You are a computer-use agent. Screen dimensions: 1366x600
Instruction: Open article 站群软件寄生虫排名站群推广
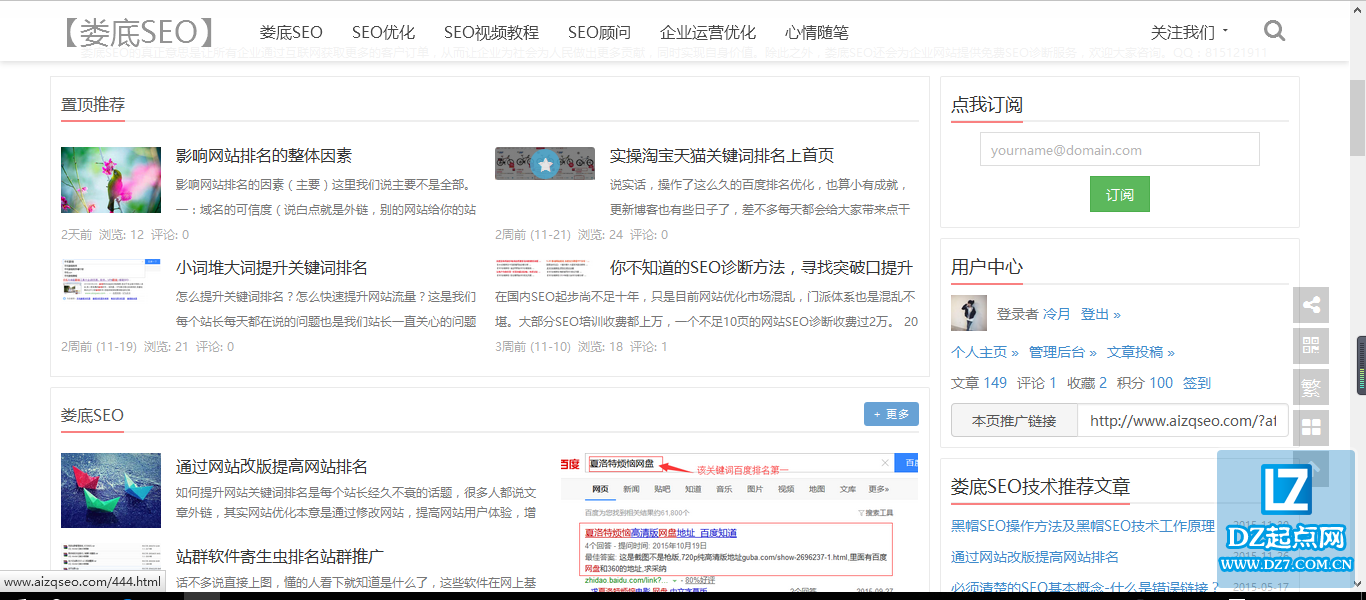coord(280,556)
